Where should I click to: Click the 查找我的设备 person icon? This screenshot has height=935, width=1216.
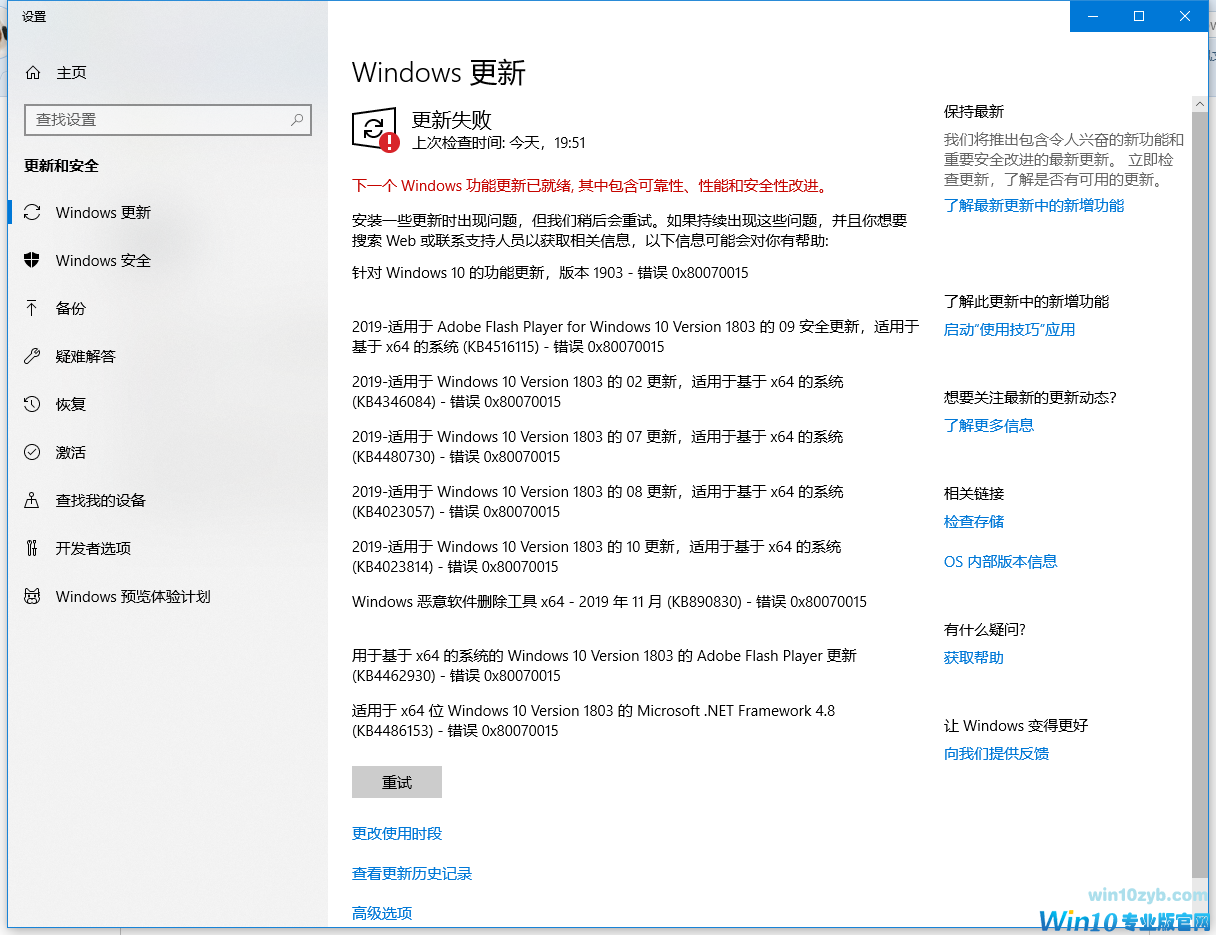point(33,500)
